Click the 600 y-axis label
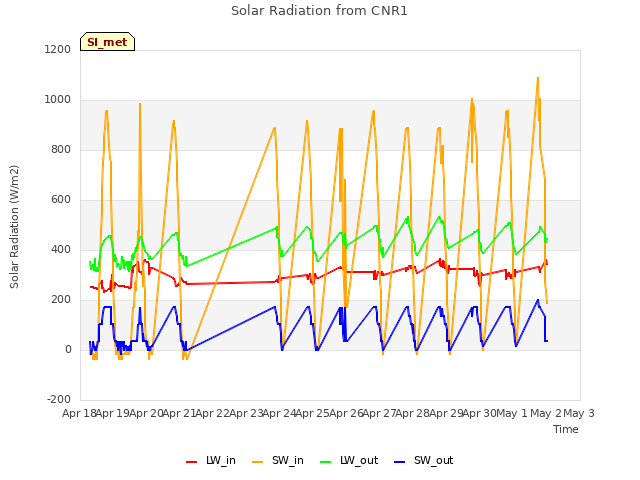The image size is (640, 480). point(61,200)
